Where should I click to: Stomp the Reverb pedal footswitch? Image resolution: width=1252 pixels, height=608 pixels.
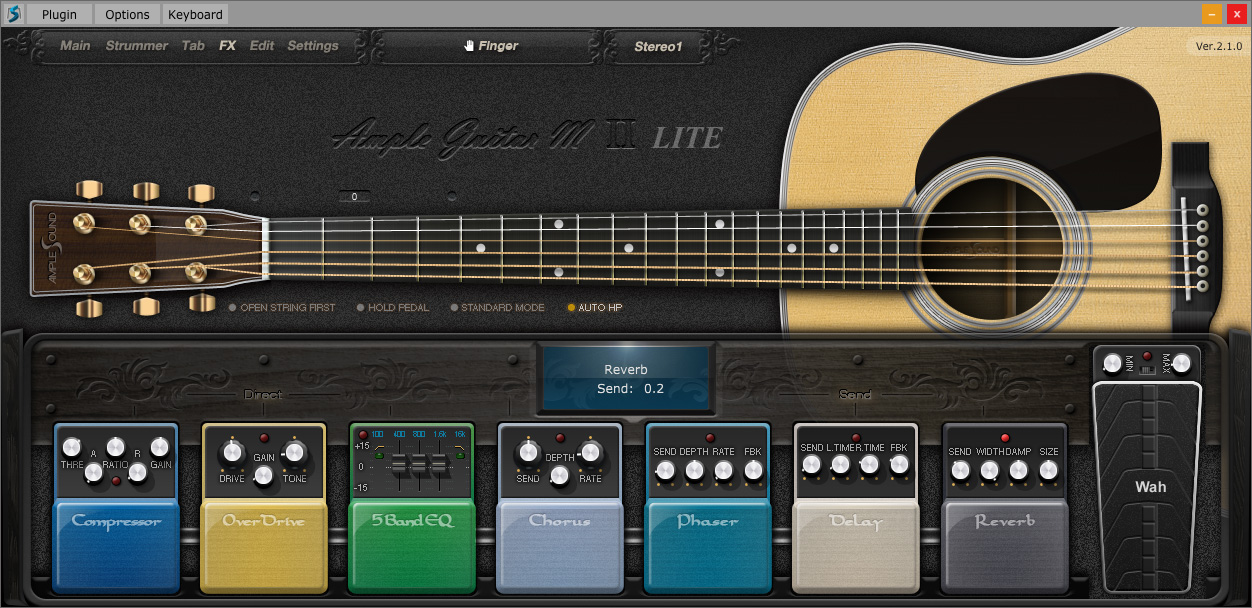[1005, 545]
